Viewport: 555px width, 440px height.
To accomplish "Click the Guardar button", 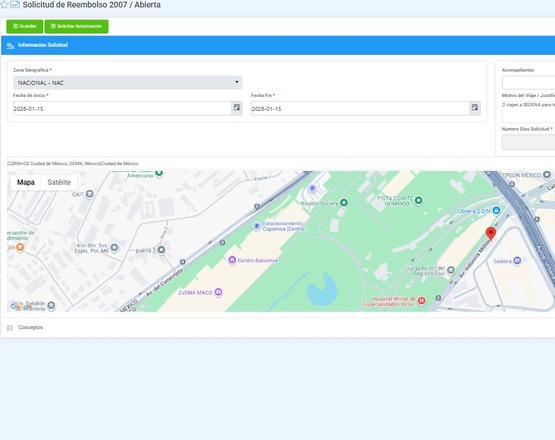I will tap(24, 27).
